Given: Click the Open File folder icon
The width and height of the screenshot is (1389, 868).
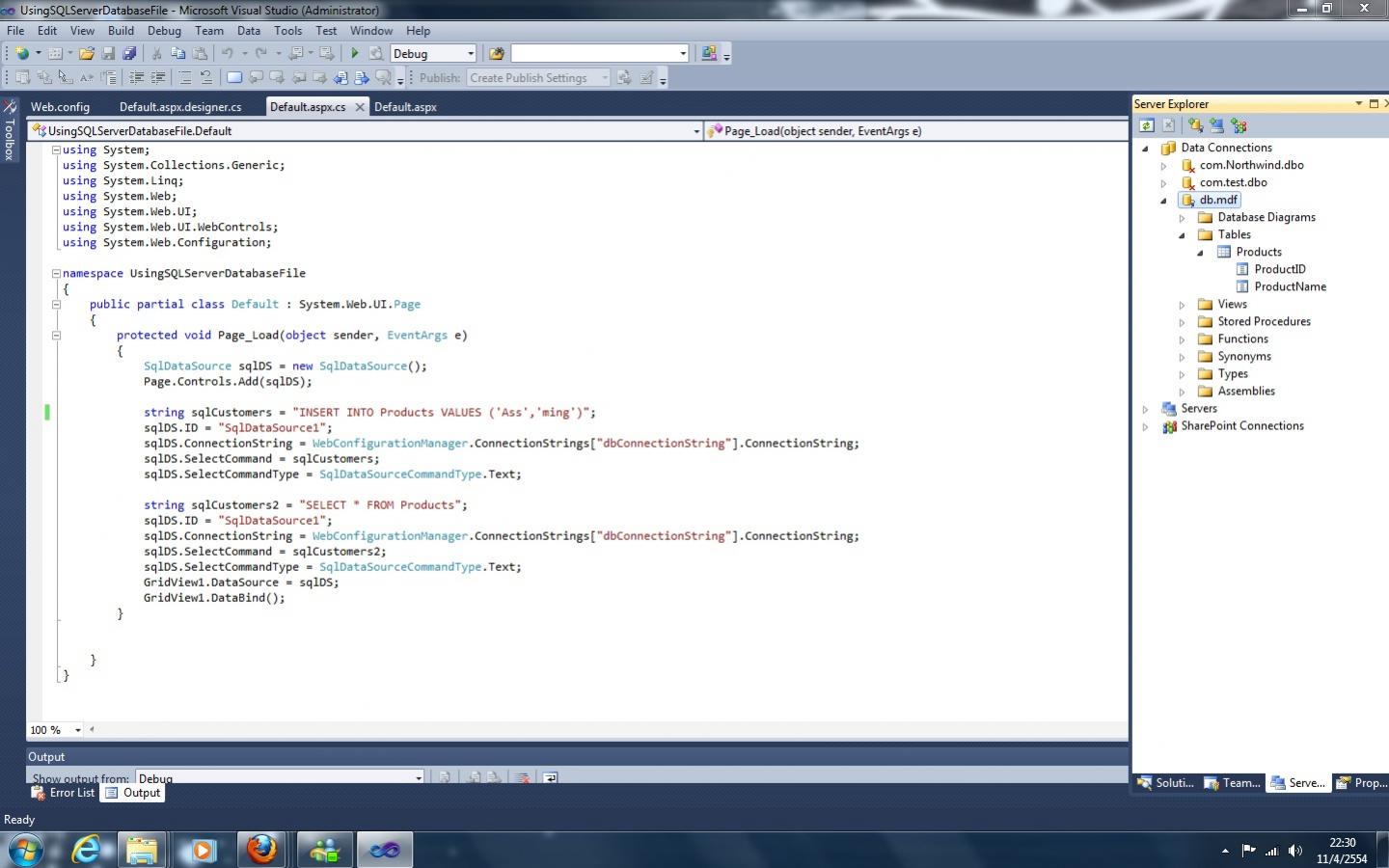Looking at the screenshot, I should coord(87,54).
